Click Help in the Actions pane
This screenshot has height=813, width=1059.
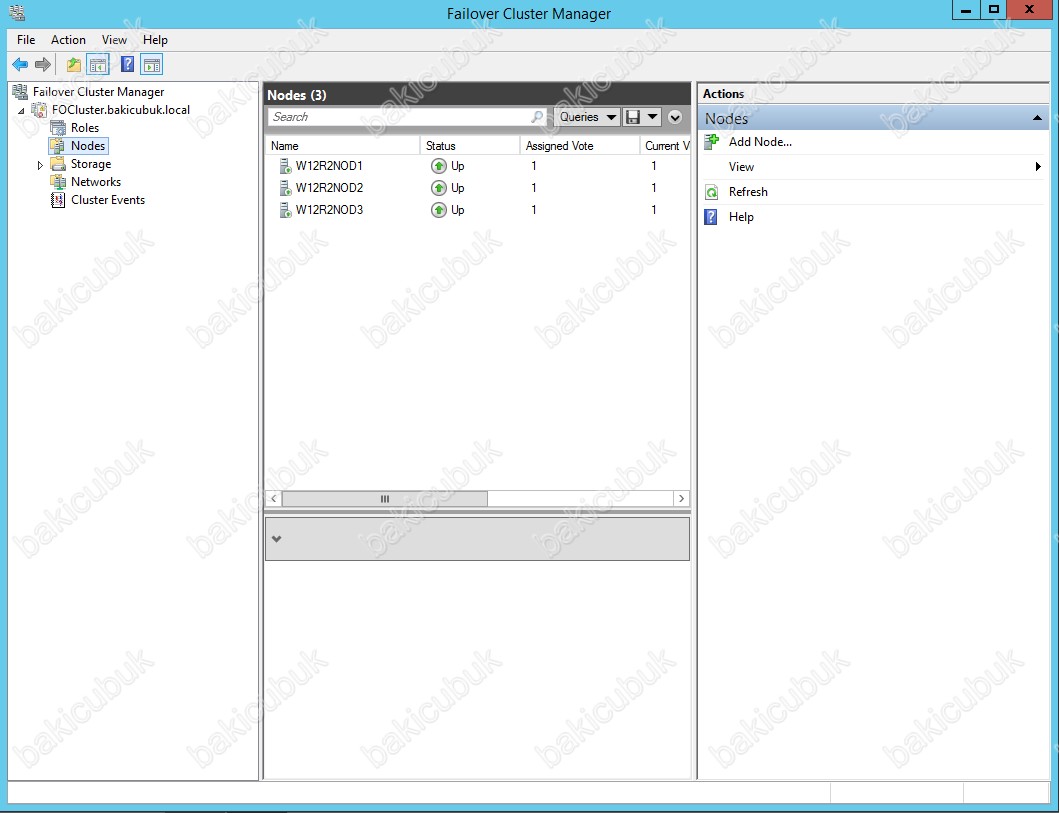point(741,217)
